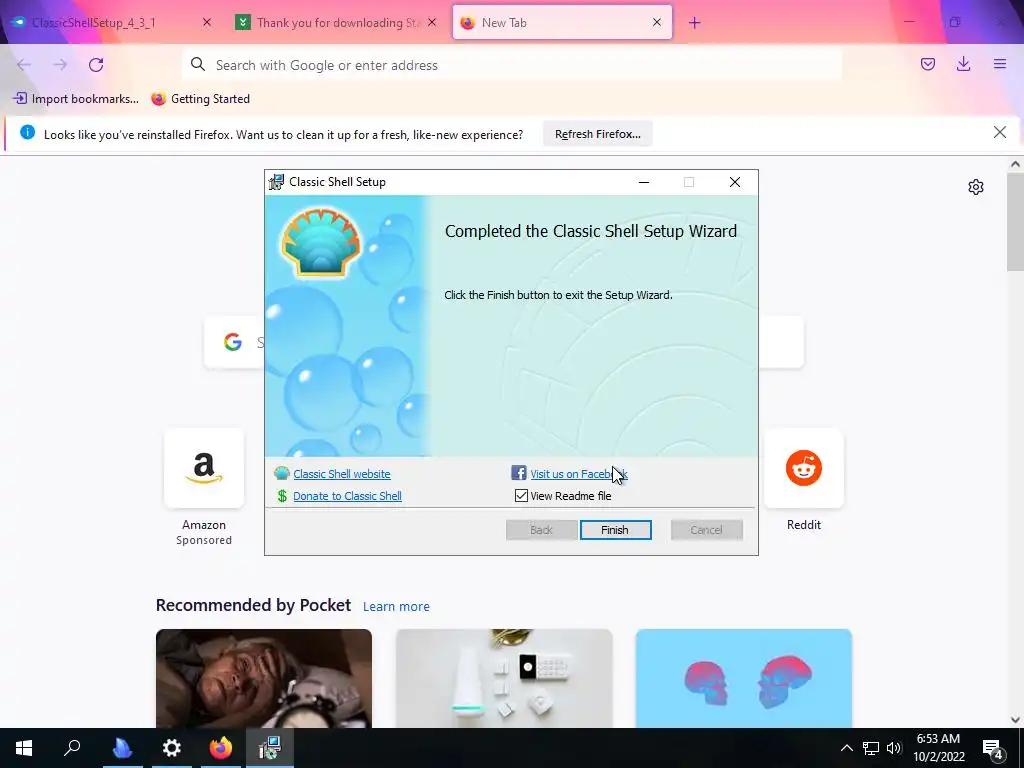Image resolution: width=1024 pixels, height=768 pixels.
Task: Open the Reddit shortcut tile
Action: (x=804, y=468)
